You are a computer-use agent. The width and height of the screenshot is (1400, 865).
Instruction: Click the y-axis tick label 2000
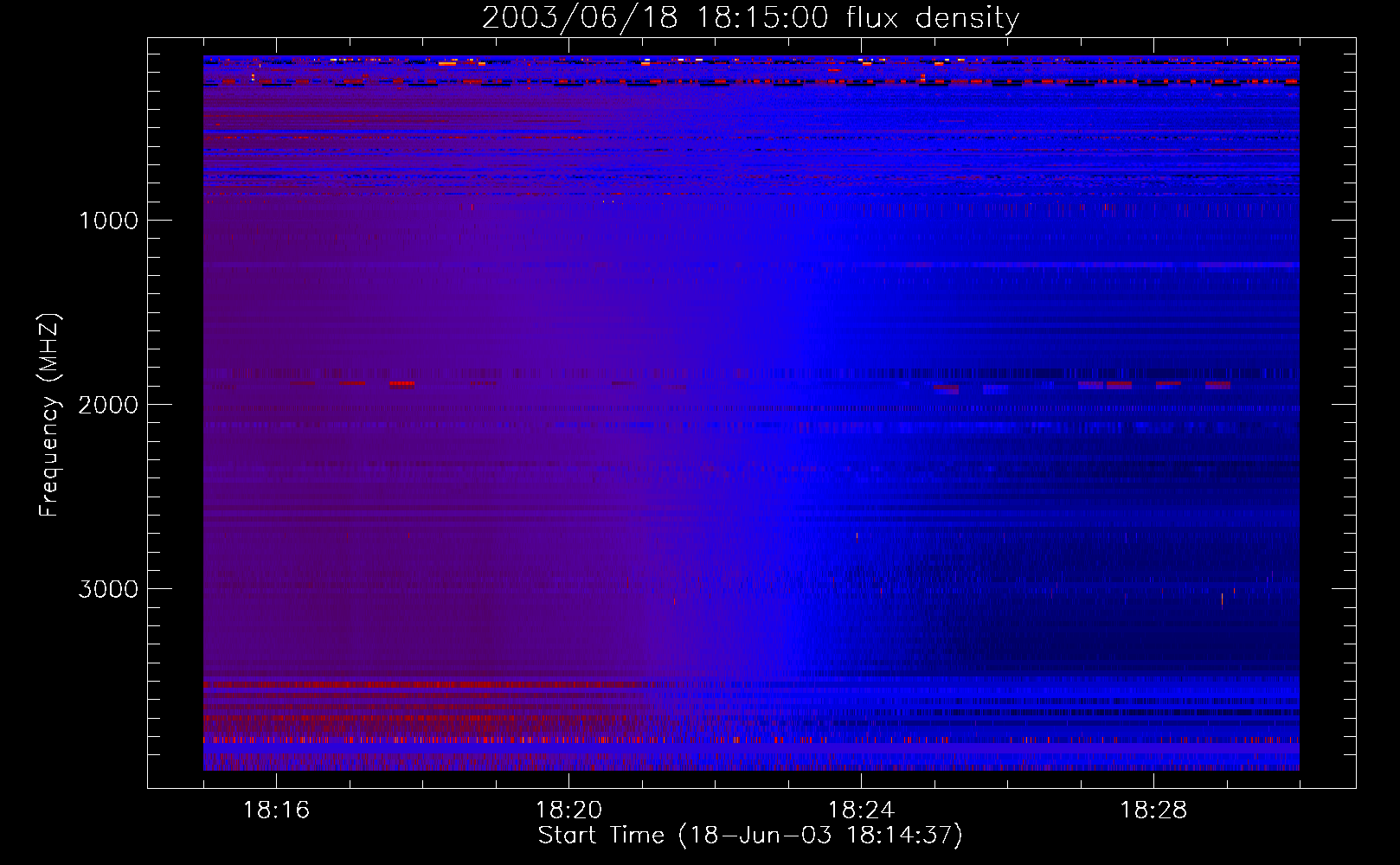tap(108, 405)
